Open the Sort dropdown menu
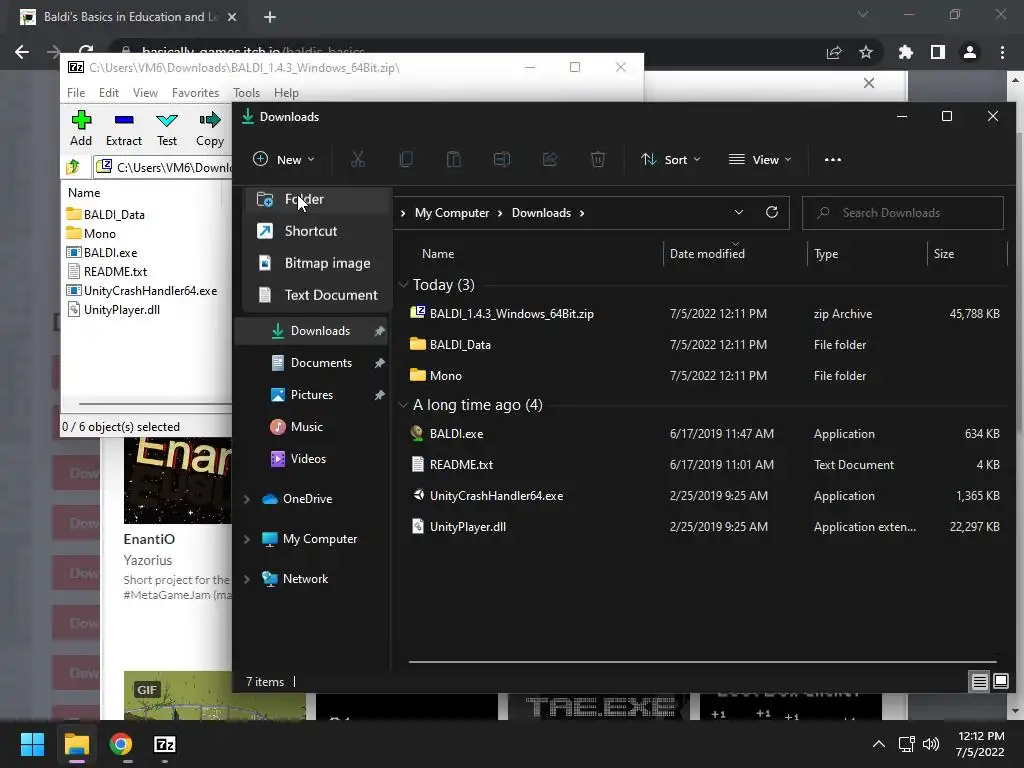 (x=671, y=159)
